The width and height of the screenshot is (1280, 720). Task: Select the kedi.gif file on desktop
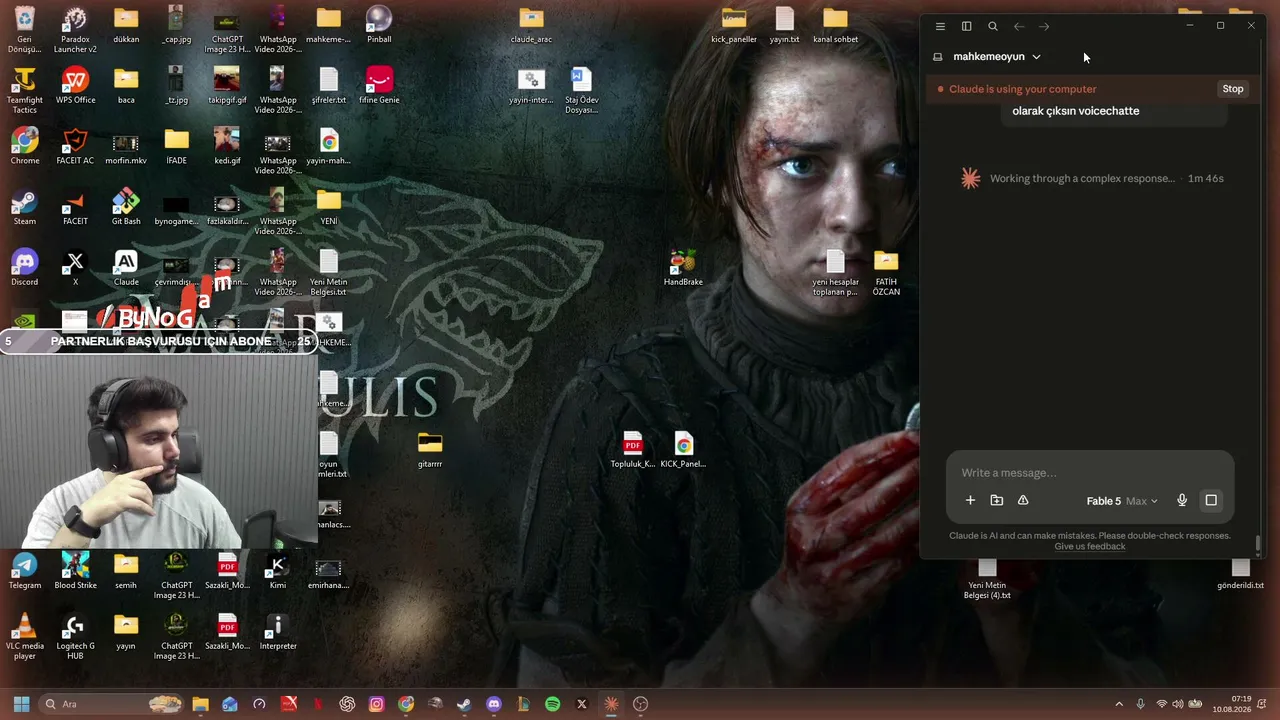pyautogui.click(x=227, y=146)
